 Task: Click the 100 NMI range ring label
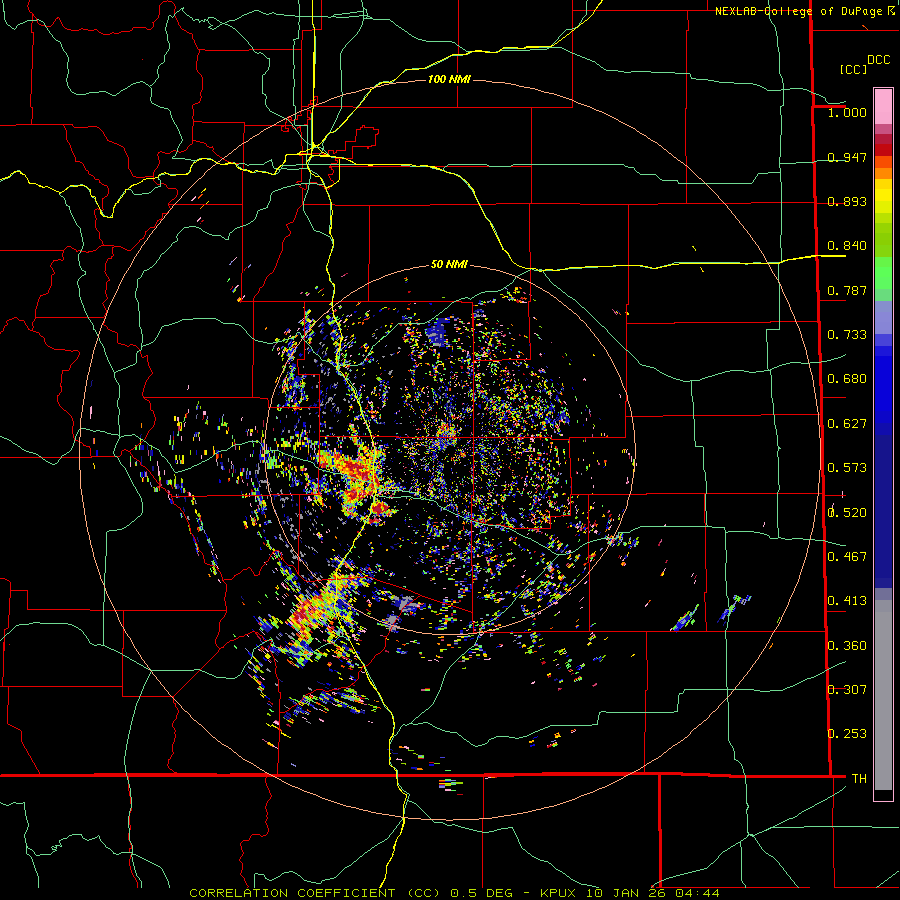tap(449, 79)
